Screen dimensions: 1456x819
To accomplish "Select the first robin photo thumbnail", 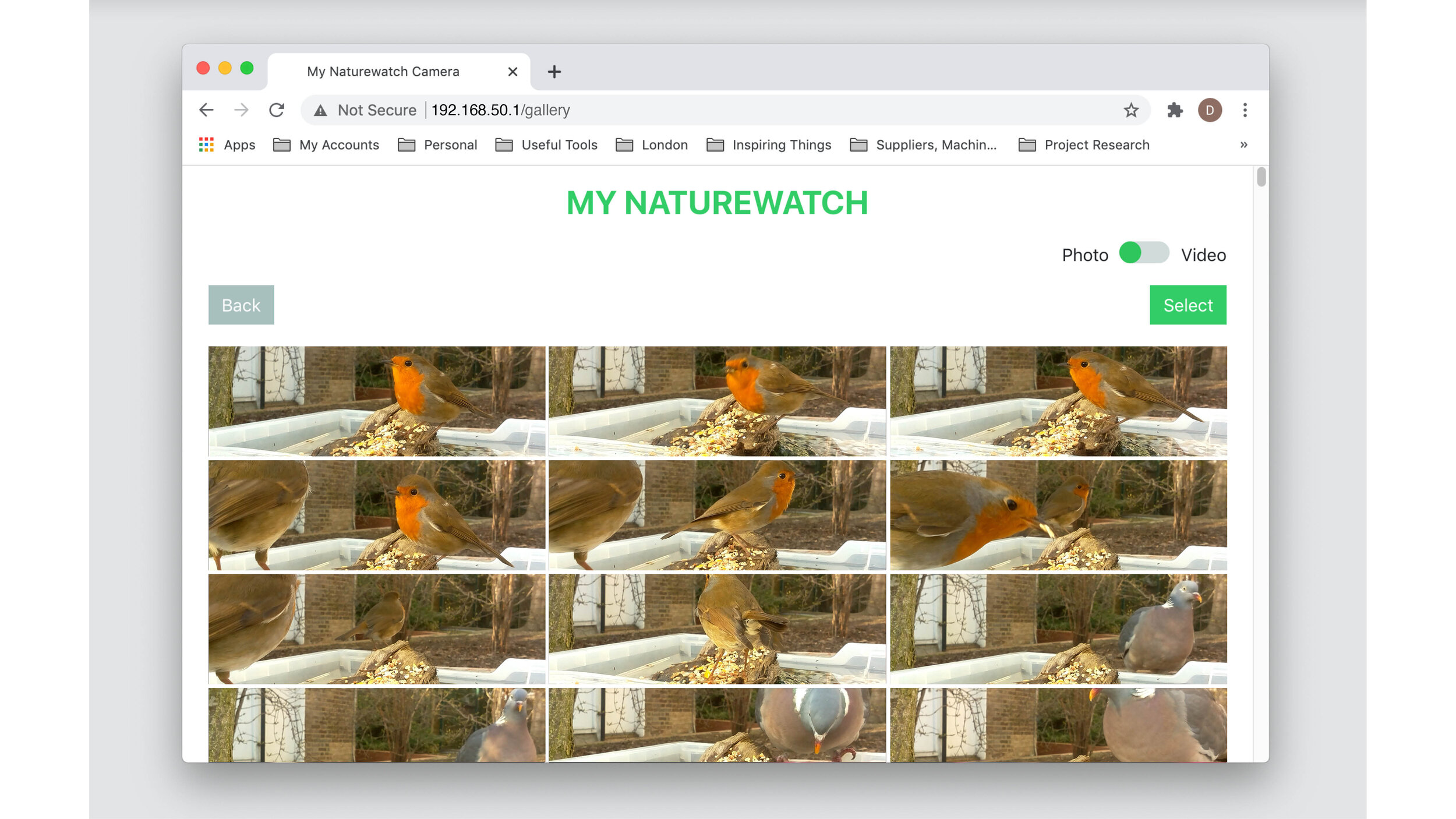I will tap(377, 400).
